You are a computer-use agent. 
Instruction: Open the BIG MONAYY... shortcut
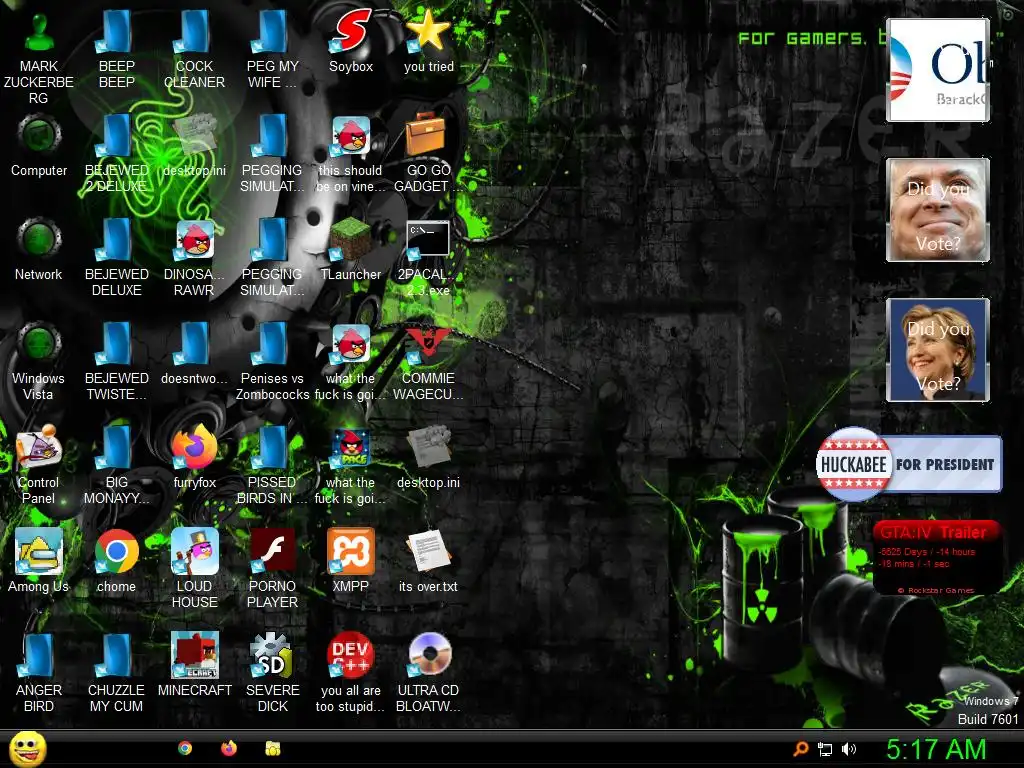(x=116, y=448)
